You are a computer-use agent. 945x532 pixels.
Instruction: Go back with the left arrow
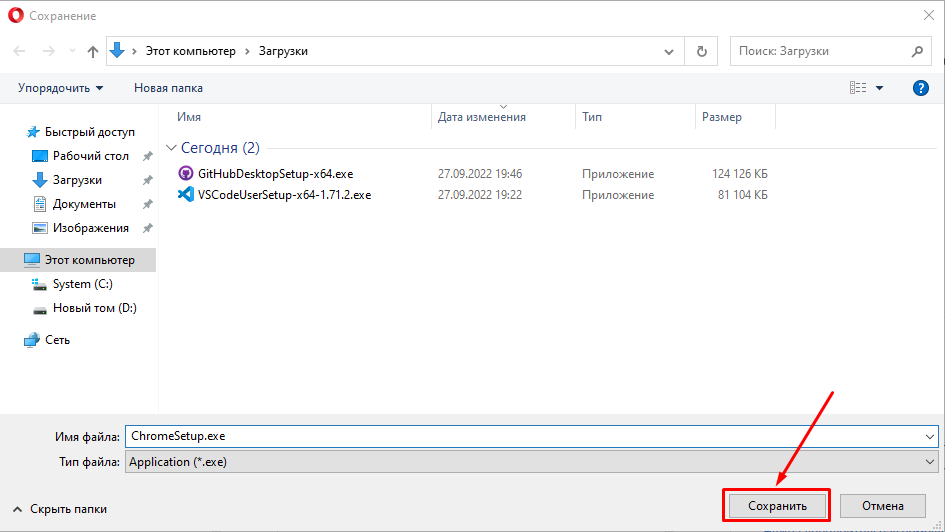tap(19, 51)
